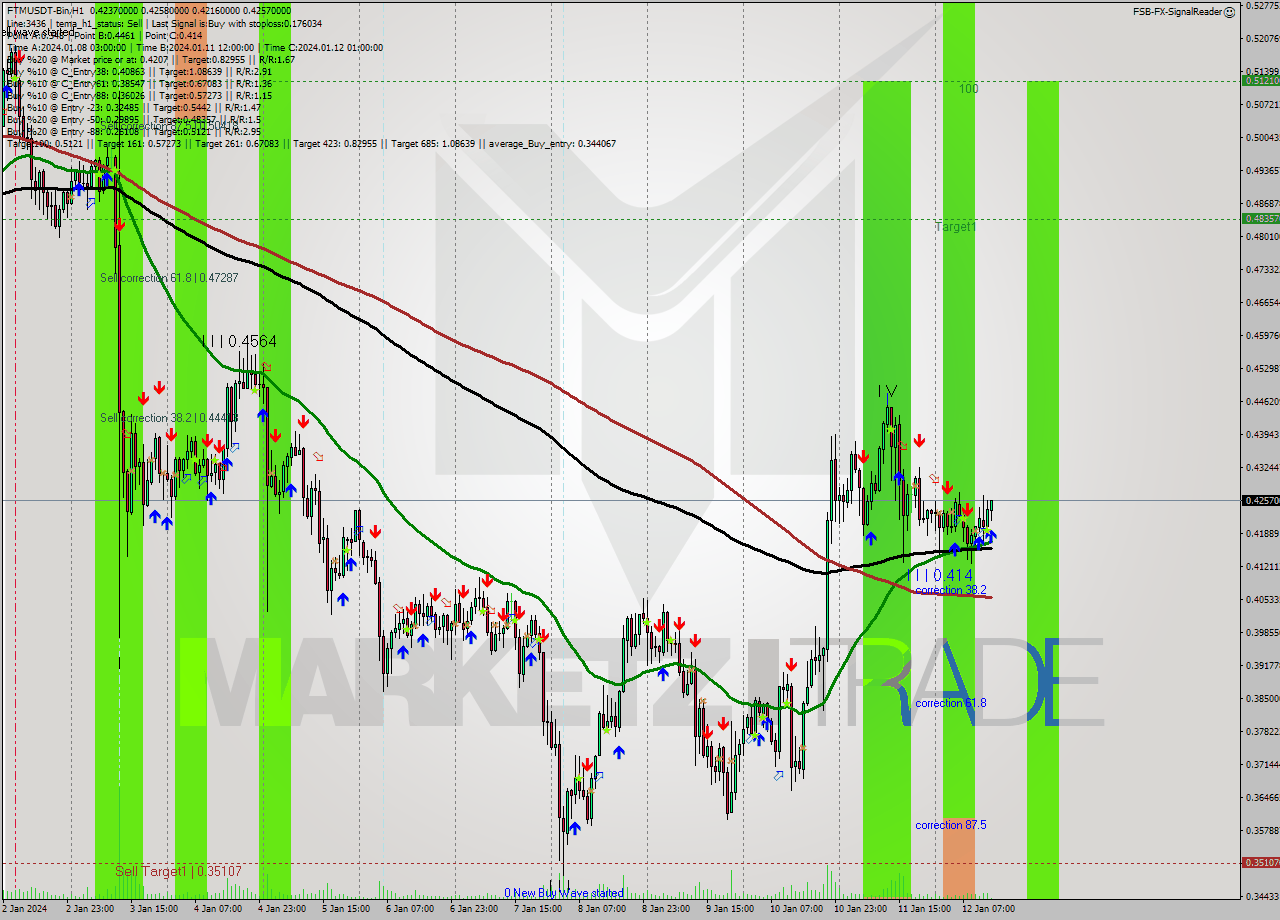Click the '4 Jan 23:00' time axis label
This screenshot has width=1280, height=920.
284,909
